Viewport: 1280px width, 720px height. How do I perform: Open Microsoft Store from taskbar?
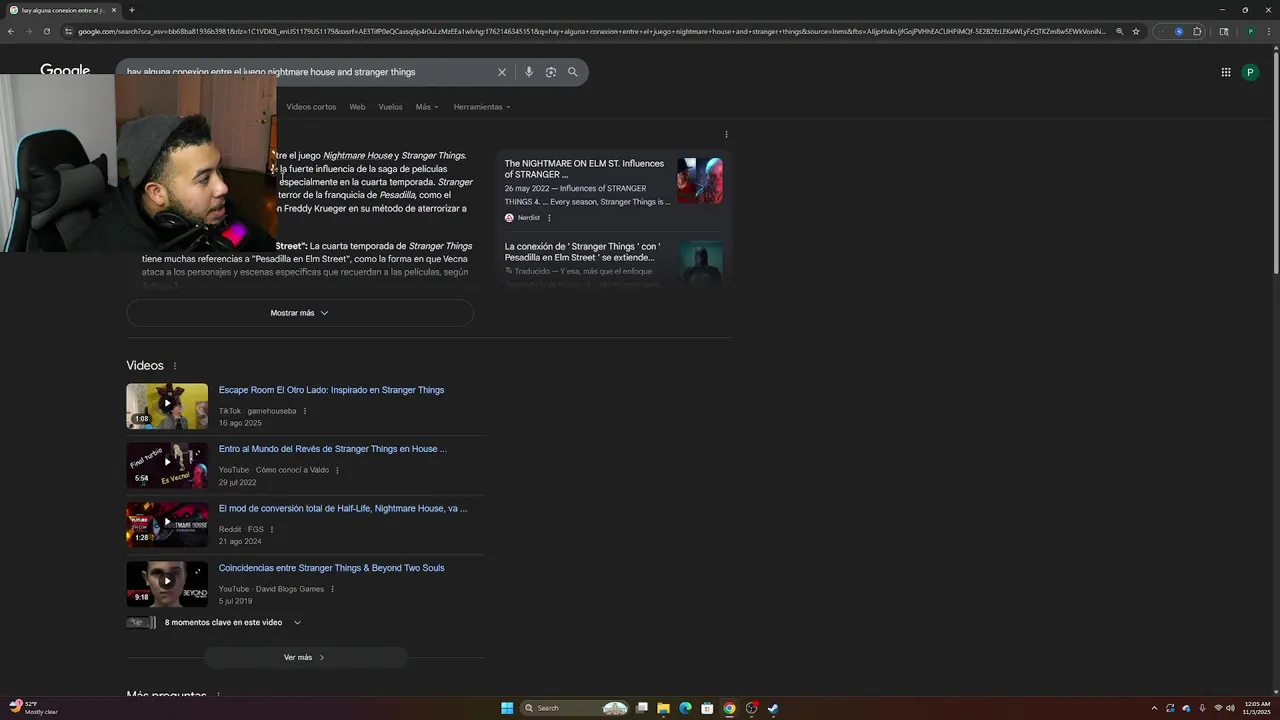coord(707,708)
